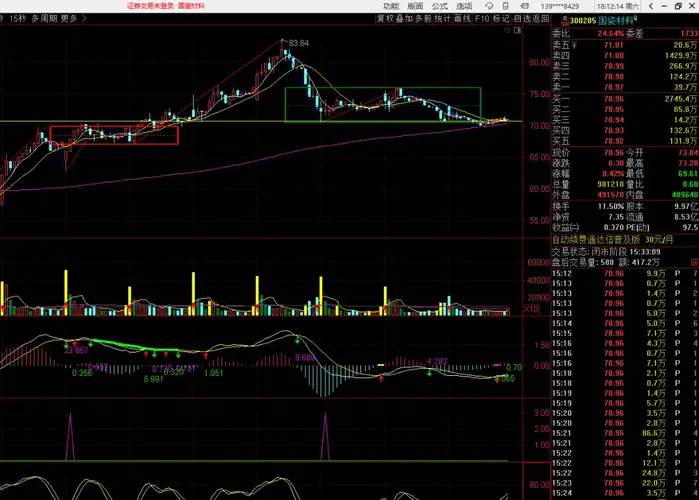Click the 证券交易未登录 login notice
Image resolution: width=699 pixels, height=500 pixels.
150,6
